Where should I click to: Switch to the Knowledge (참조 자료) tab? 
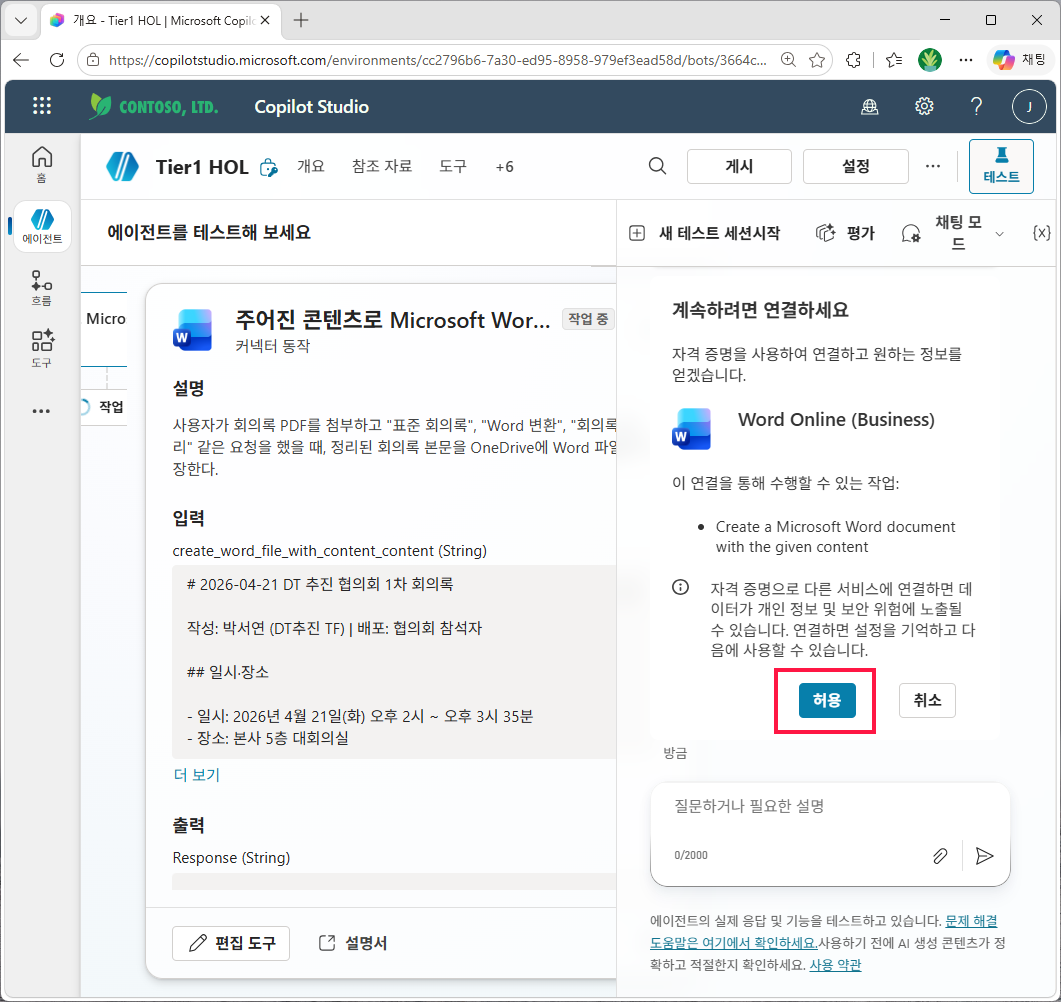pyautogui.click(x=382, y=166)
